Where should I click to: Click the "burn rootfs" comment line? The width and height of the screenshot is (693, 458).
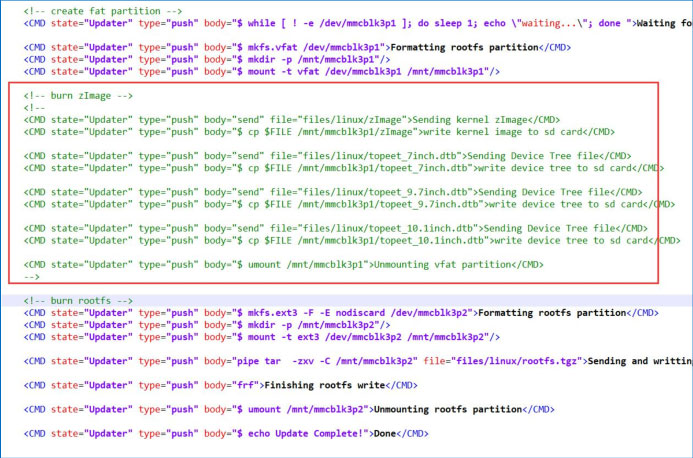pyautogui.click(x=78, y=301)
